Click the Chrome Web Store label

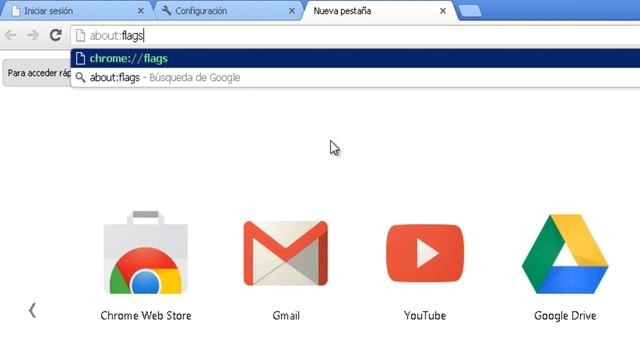click(x=146, y=316)
